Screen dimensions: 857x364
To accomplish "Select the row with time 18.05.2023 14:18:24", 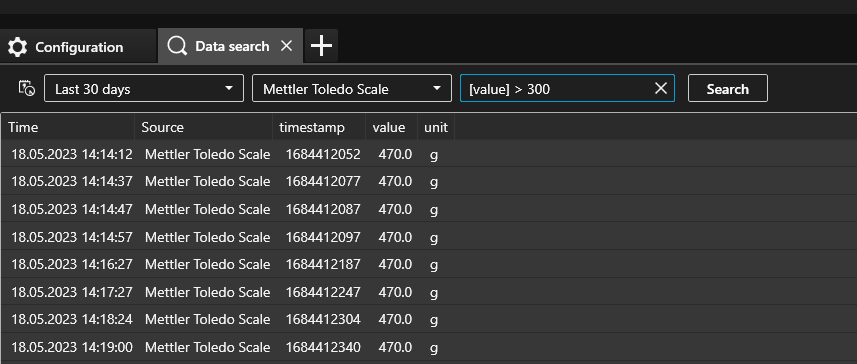I will click(429, 319).
